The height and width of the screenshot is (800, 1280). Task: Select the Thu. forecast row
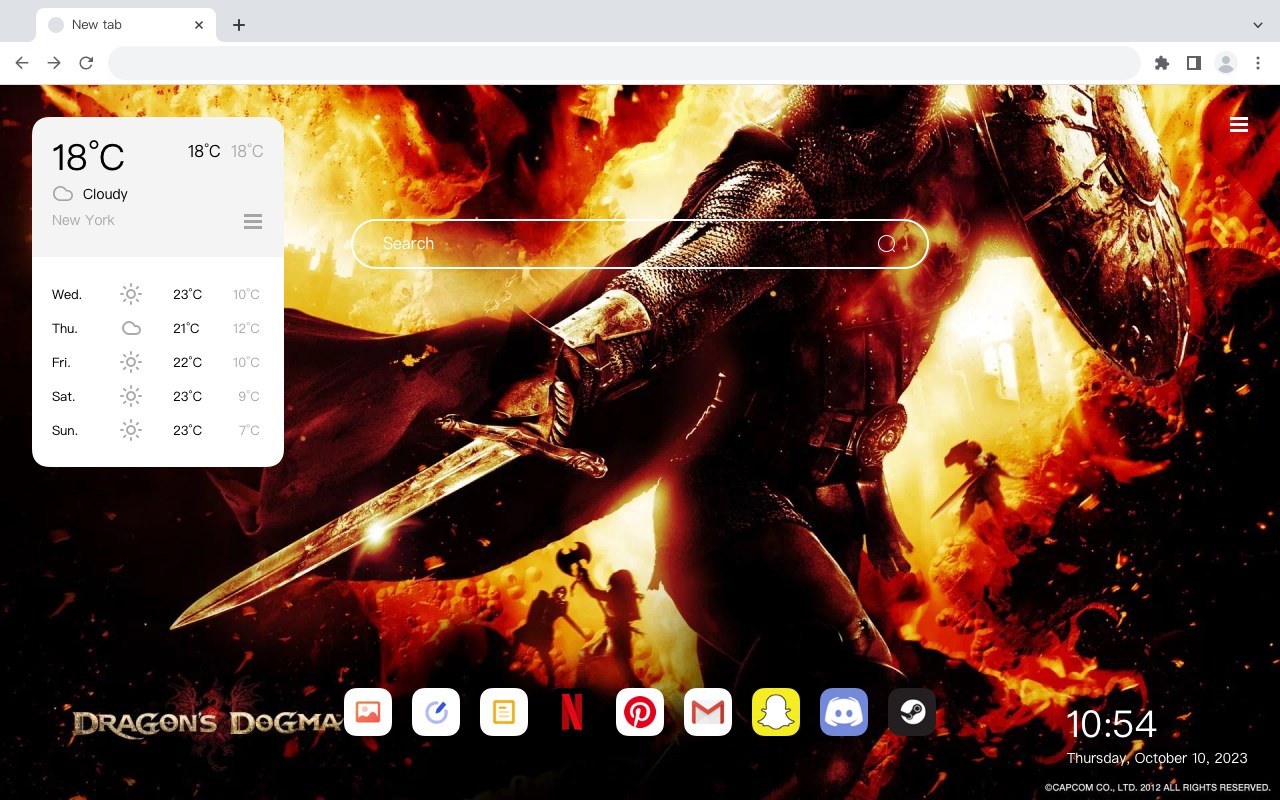158,328
